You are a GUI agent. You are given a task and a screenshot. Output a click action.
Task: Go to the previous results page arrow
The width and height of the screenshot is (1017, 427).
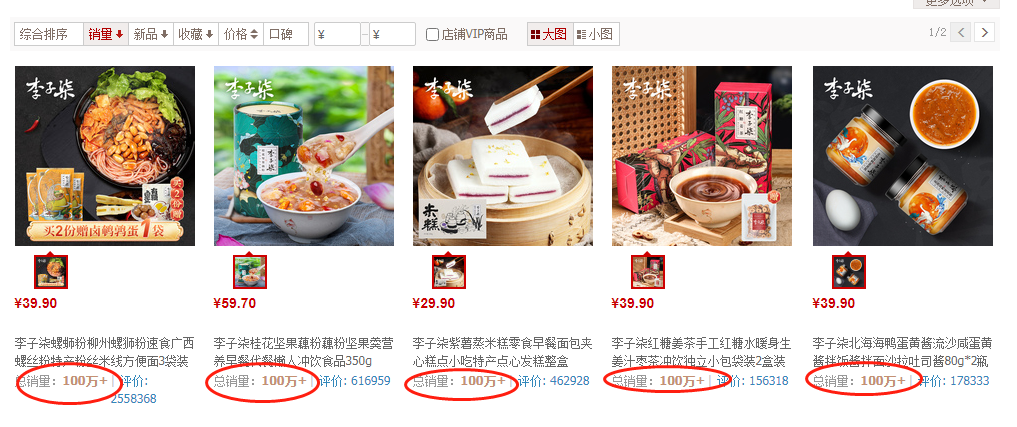(x=961, y=32)
